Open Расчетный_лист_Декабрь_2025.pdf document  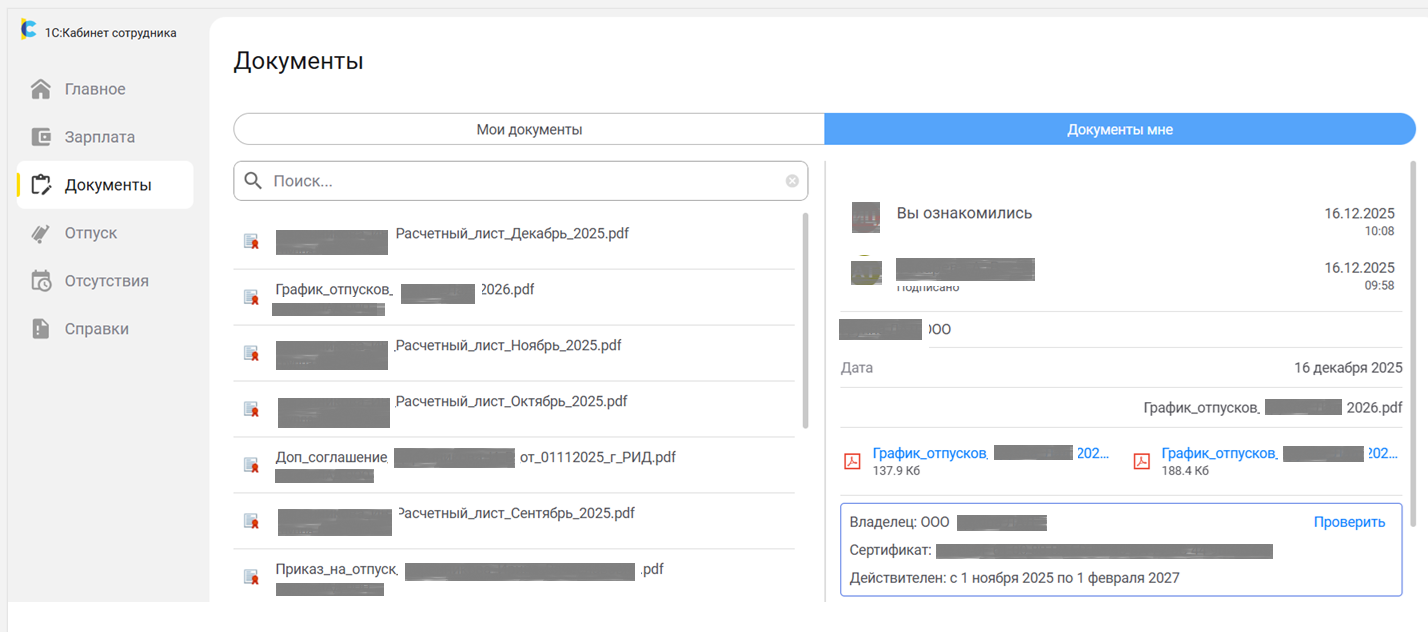pos(512,234)
